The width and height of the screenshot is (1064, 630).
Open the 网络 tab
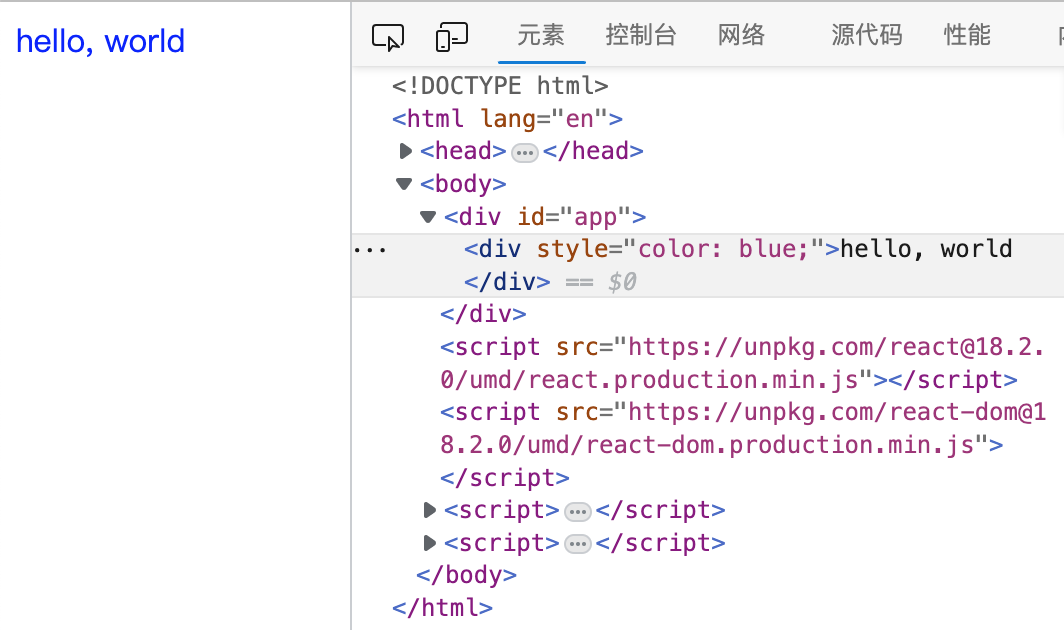741,35
